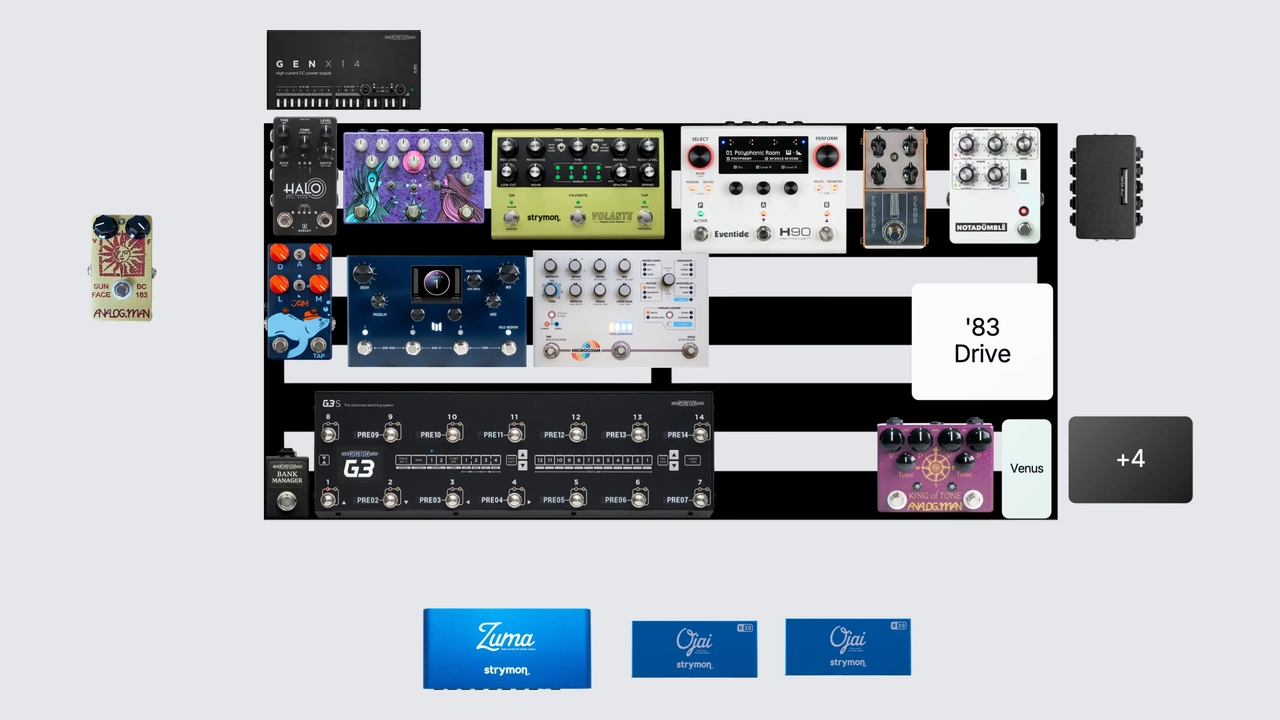Select the Halo dual echo pedal
1280x720 pixels.
[304, 176]
